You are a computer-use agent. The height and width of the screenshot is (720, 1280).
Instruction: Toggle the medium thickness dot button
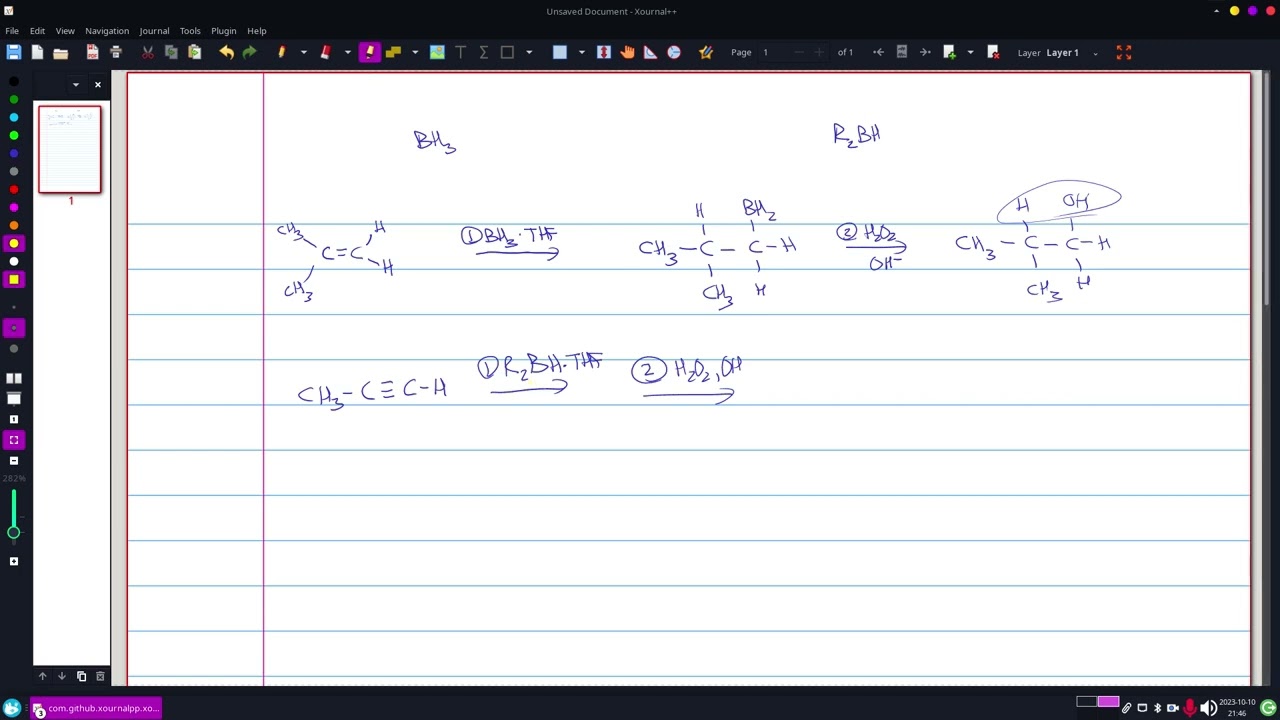tap(13, 327)
